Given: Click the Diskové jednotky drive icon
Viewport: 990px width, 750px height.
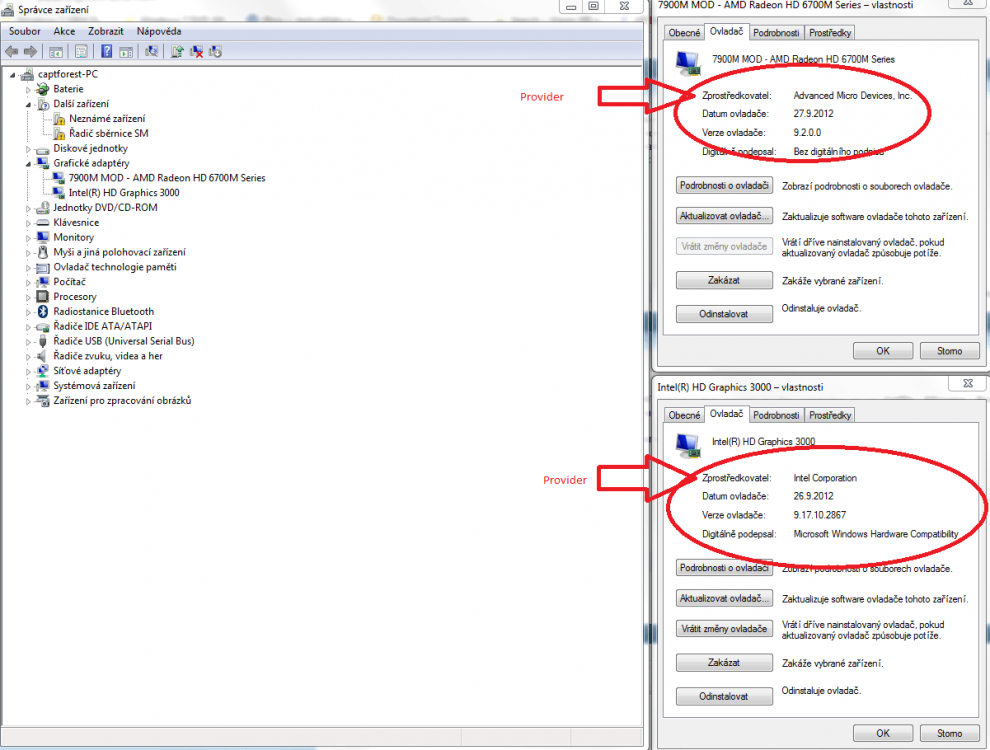Looking at the screenshot, I should (x=43, y=149).
